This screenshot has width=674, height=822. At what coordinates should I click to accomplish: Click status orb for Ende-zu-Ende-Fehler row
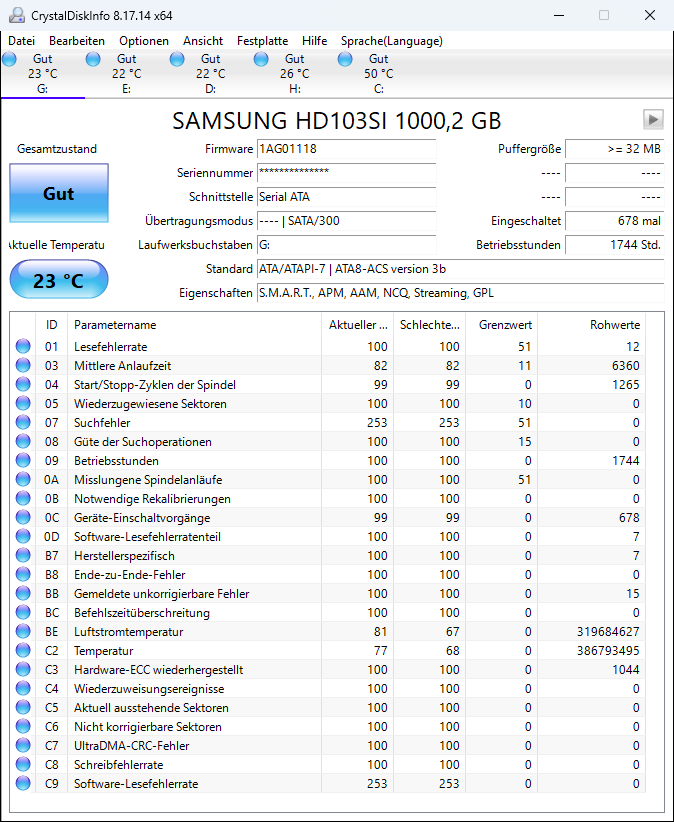click(x=23, y=575)
